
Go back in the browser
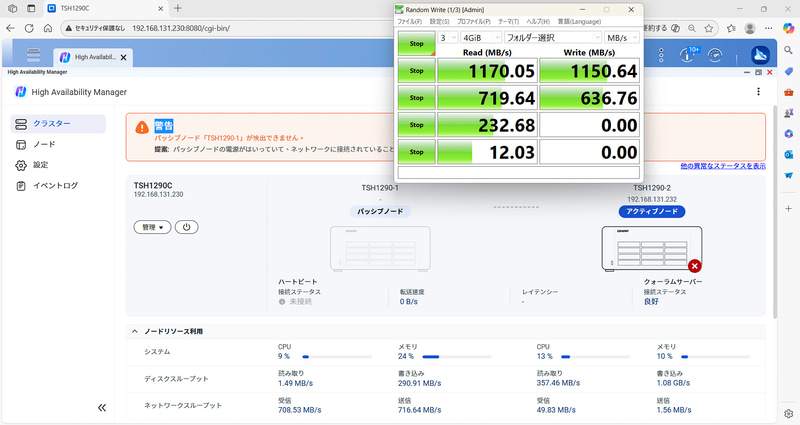click(x=11, y=28)
